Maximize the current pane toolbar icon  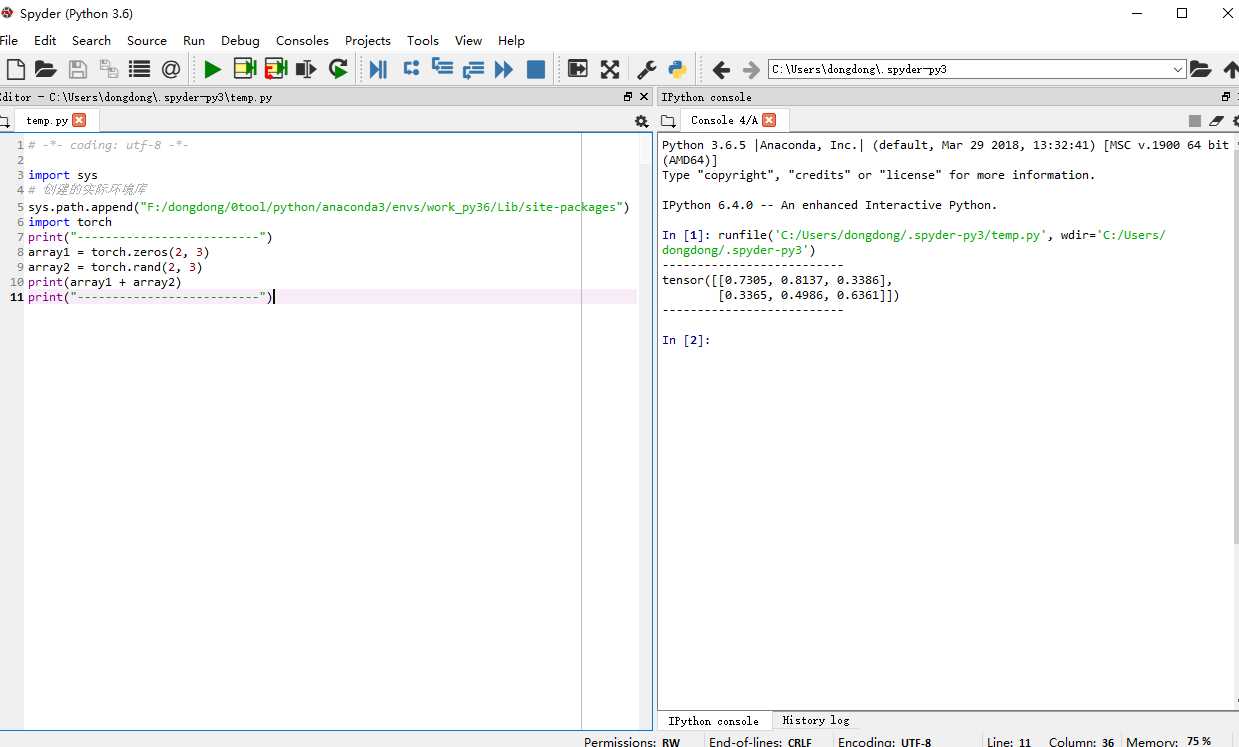pyautogui.click(x=578, y=69)
